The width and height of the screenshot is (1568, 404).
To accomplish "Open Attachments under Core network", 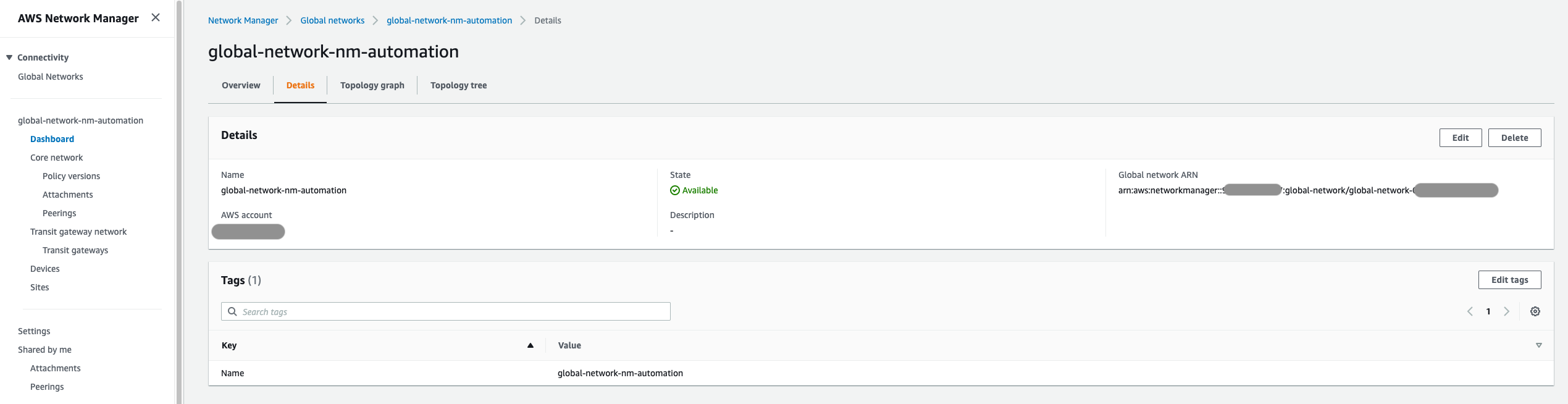I will point(67,195).
